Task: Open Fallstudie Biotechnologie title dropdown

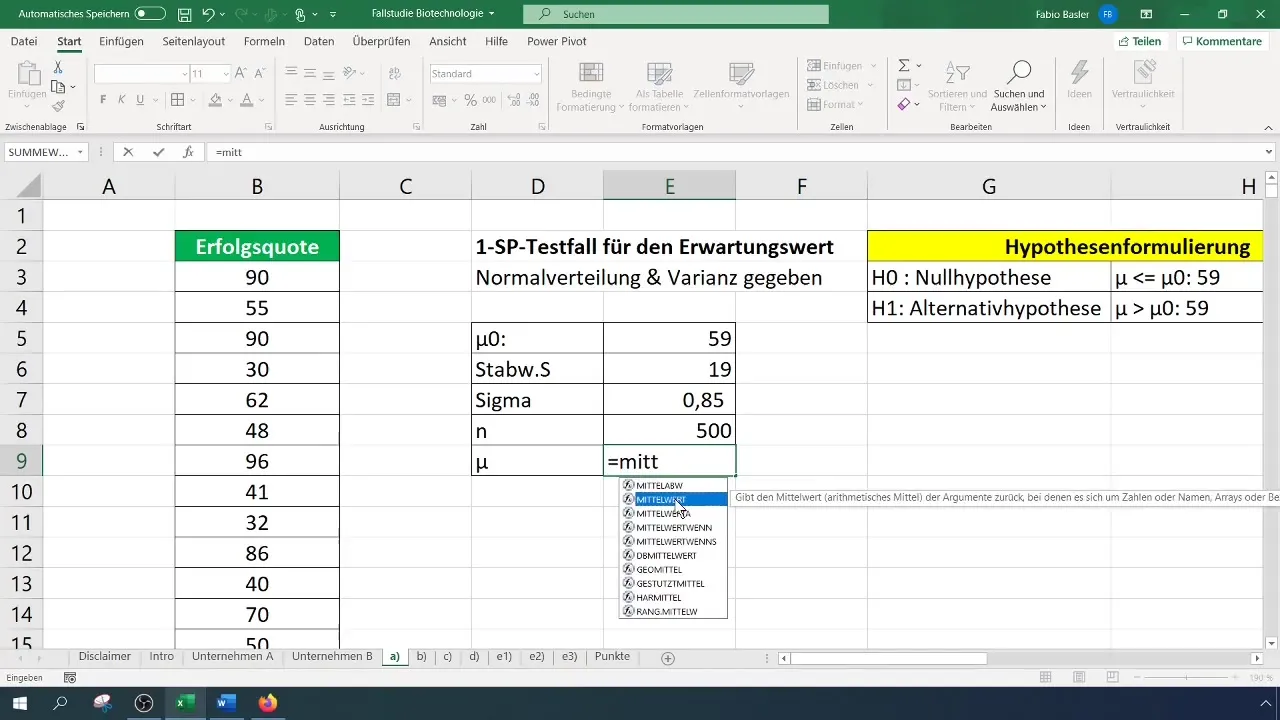Action: [491, 14]
